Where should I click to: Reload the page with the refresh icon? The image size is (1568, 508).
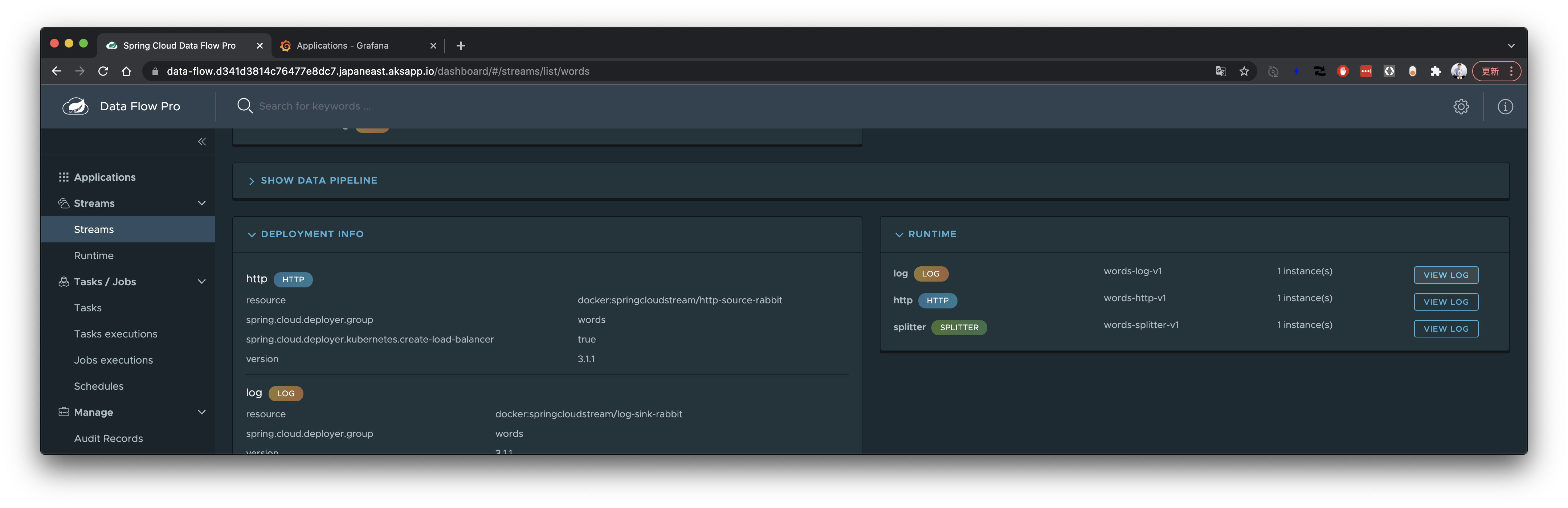tap(103, 71)
